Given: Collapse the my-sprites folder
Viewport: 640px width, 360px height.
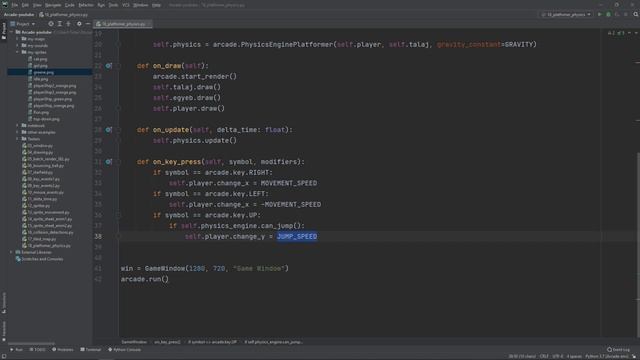Looking at the screenshot, I should click(18, 52).
